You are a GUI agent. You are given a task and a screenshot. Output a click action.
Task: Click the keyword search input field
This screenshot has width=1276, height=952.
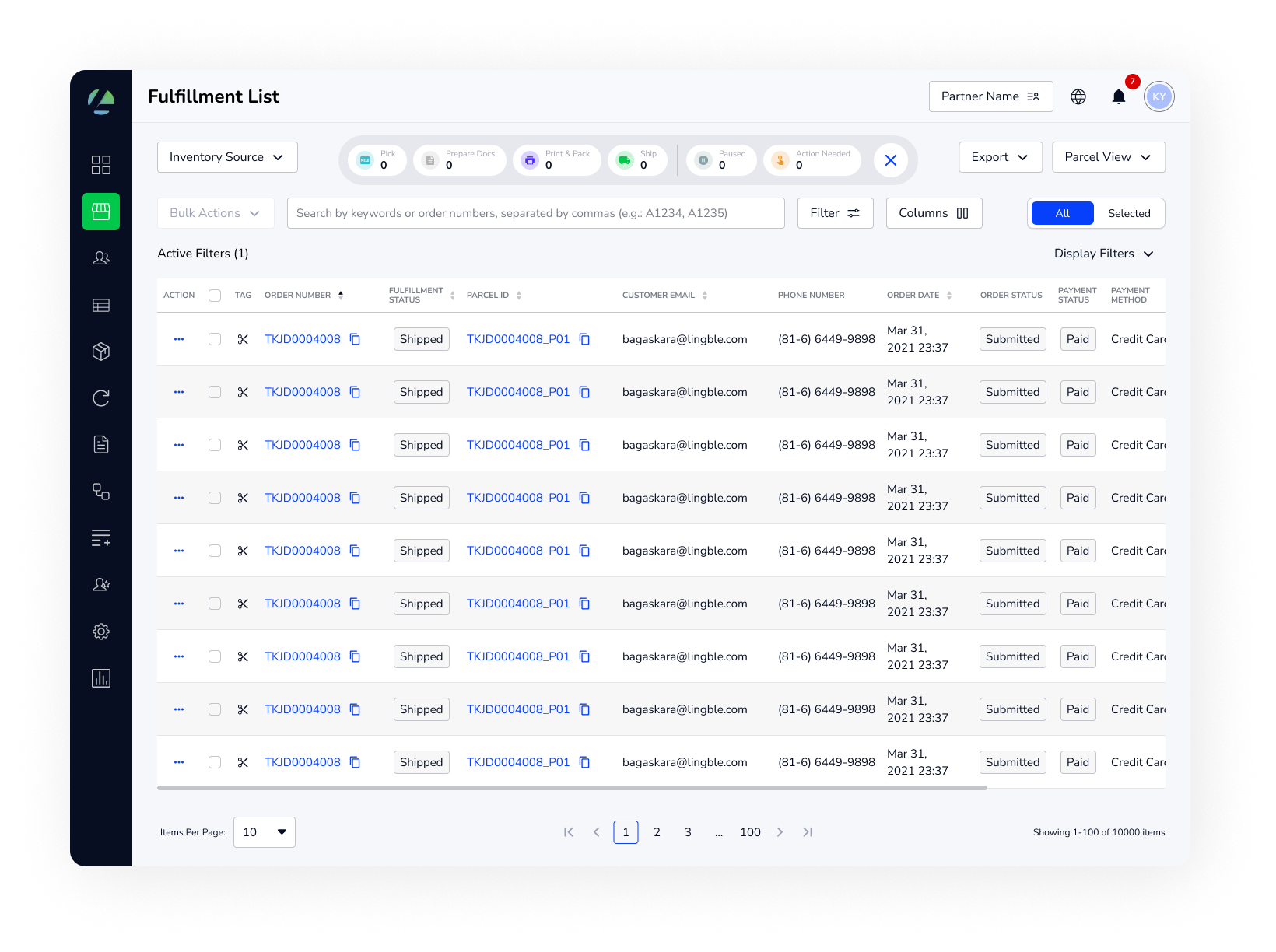pyautogui.click(x=536, y=213)
